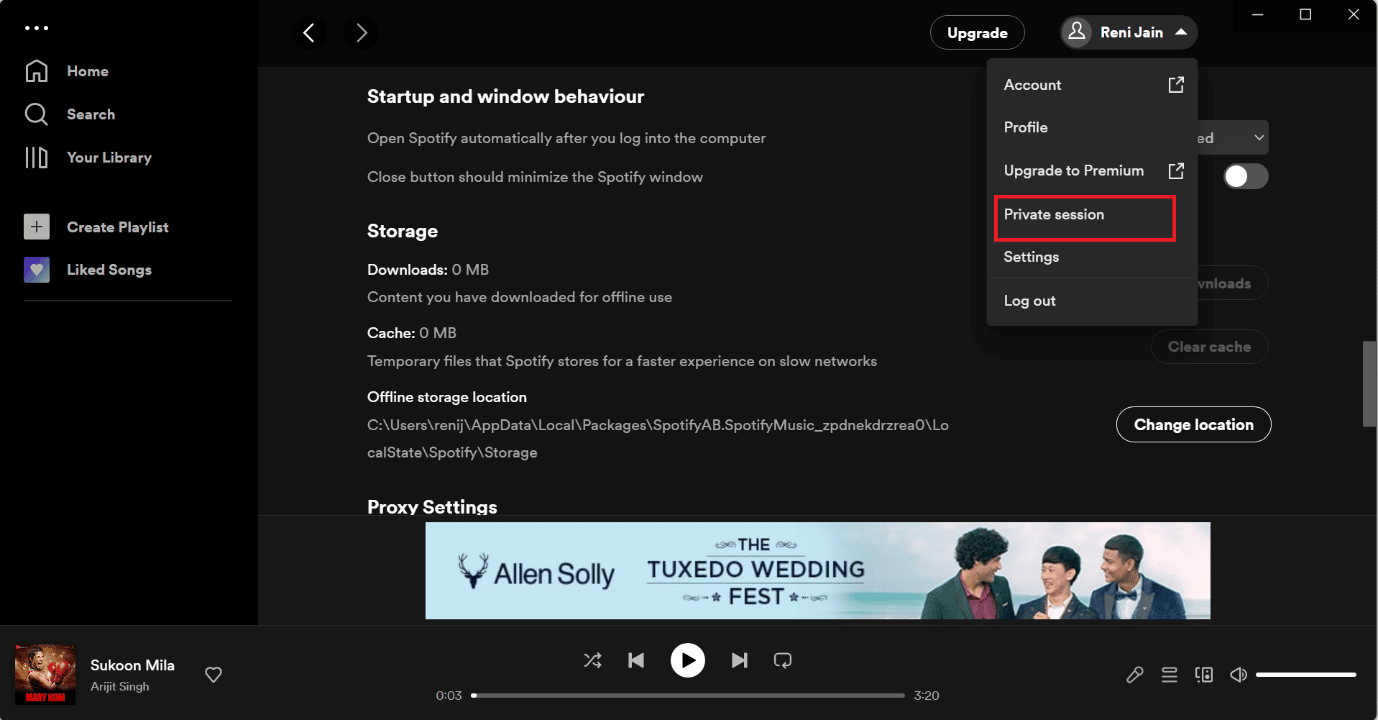Like the song Sukoon Mila

(x=213, y=675)
